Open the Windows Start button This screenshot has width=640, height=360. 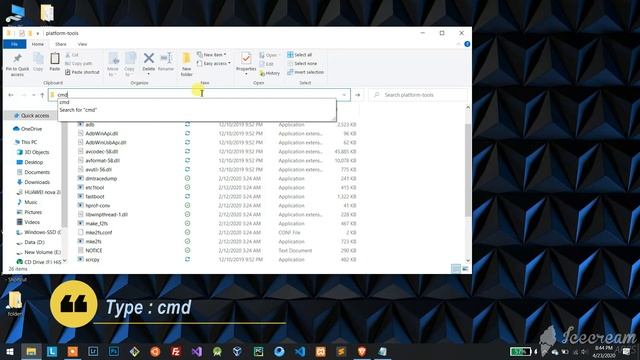tap(10, 351)
